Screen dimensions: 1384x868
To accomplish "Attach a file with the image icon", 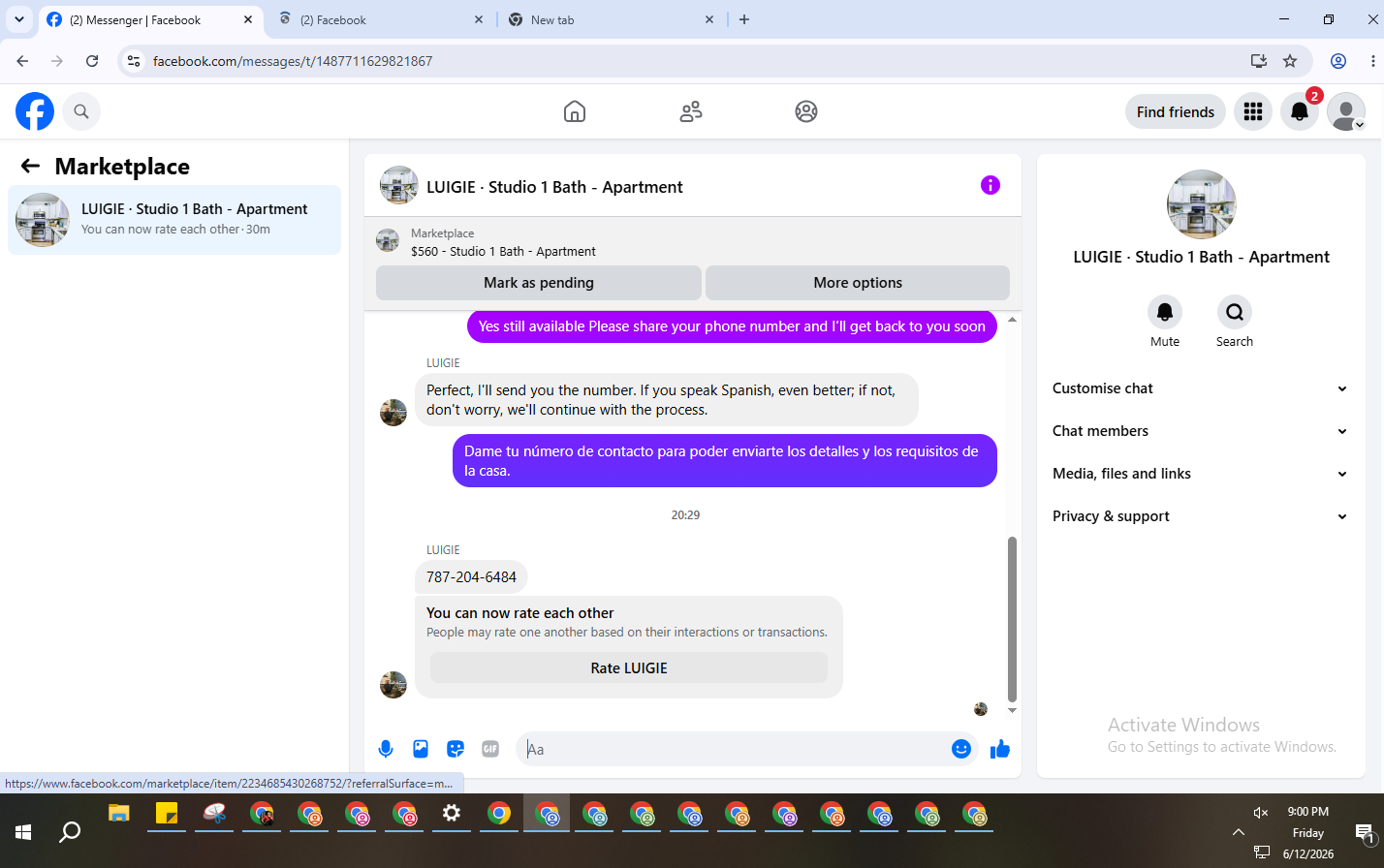I will (421, 749).
